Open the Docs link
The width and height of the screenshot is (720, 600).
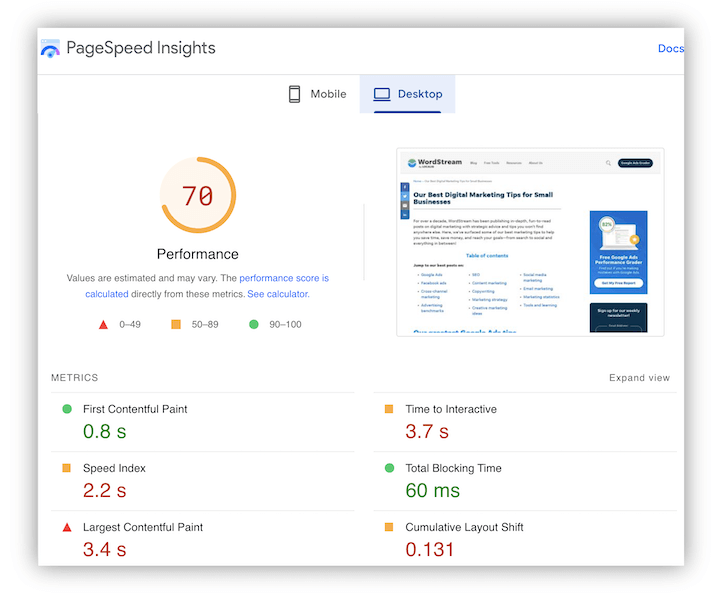pos(670,48)
